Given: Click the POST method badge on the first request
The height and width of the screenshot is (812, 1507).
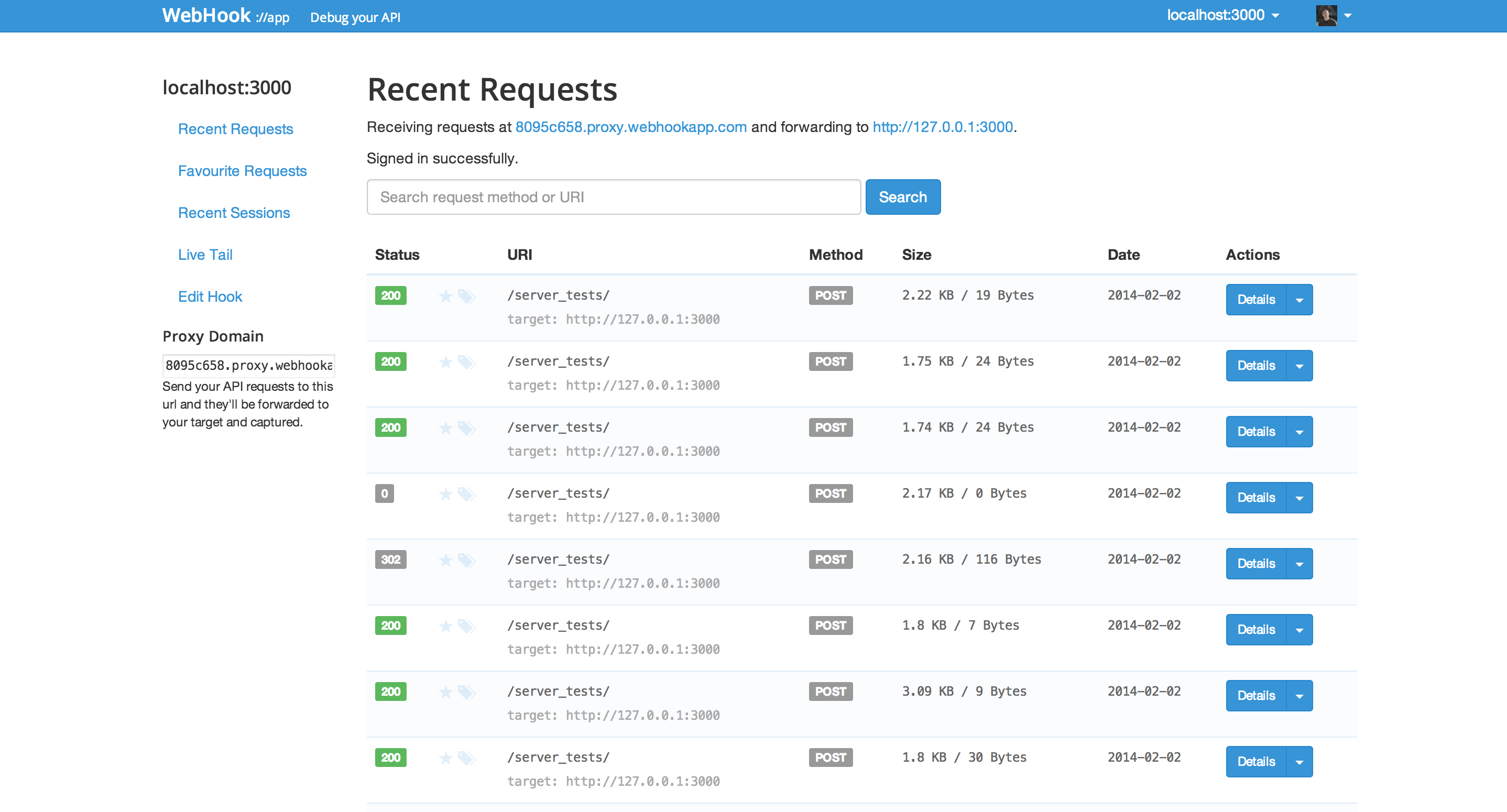Looking at the screenshot, I should coord(830,295).
